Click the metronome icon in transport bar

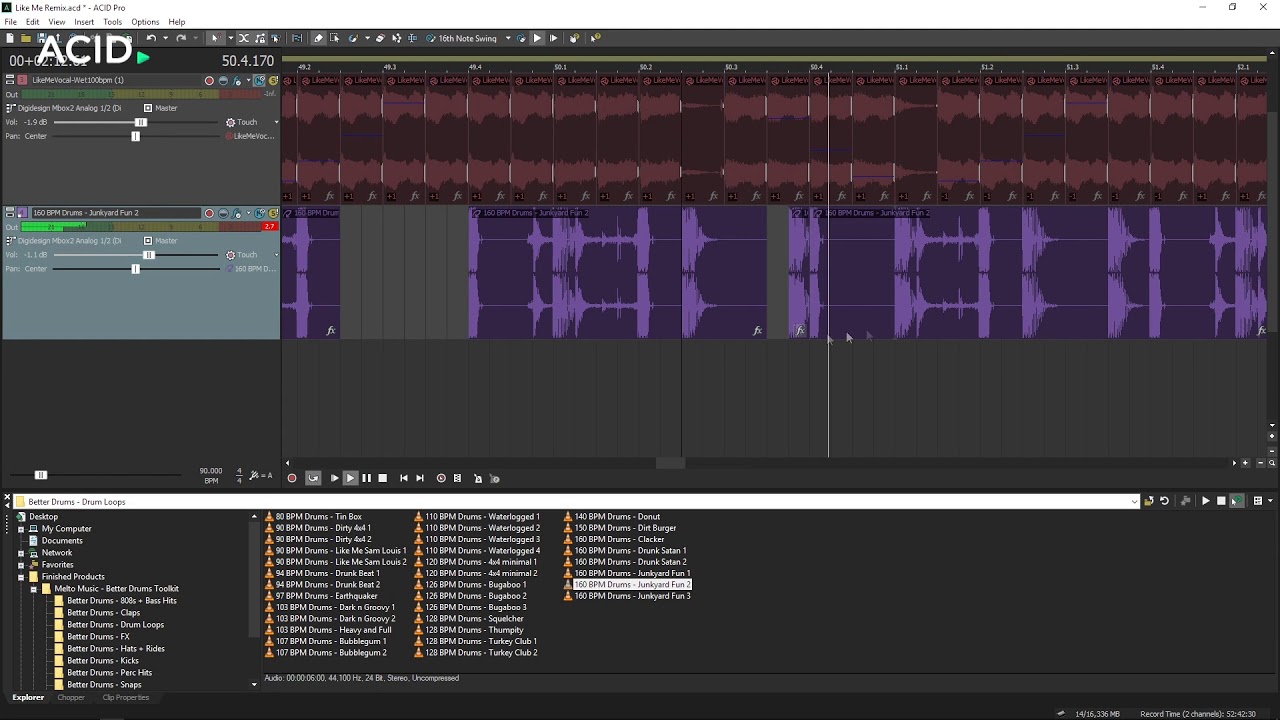[x=478, y=478]
